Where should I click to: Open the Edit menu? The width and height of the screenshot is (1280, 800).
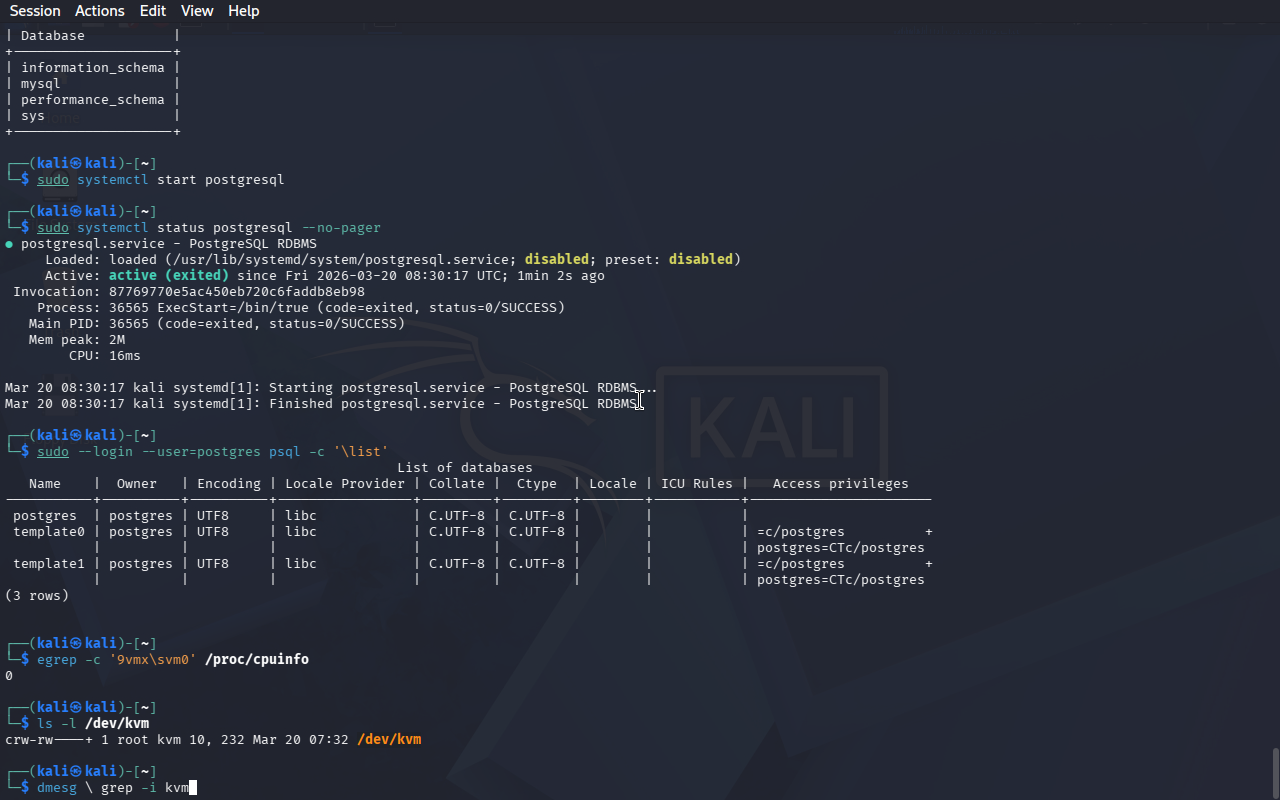[x=153, y=11]
